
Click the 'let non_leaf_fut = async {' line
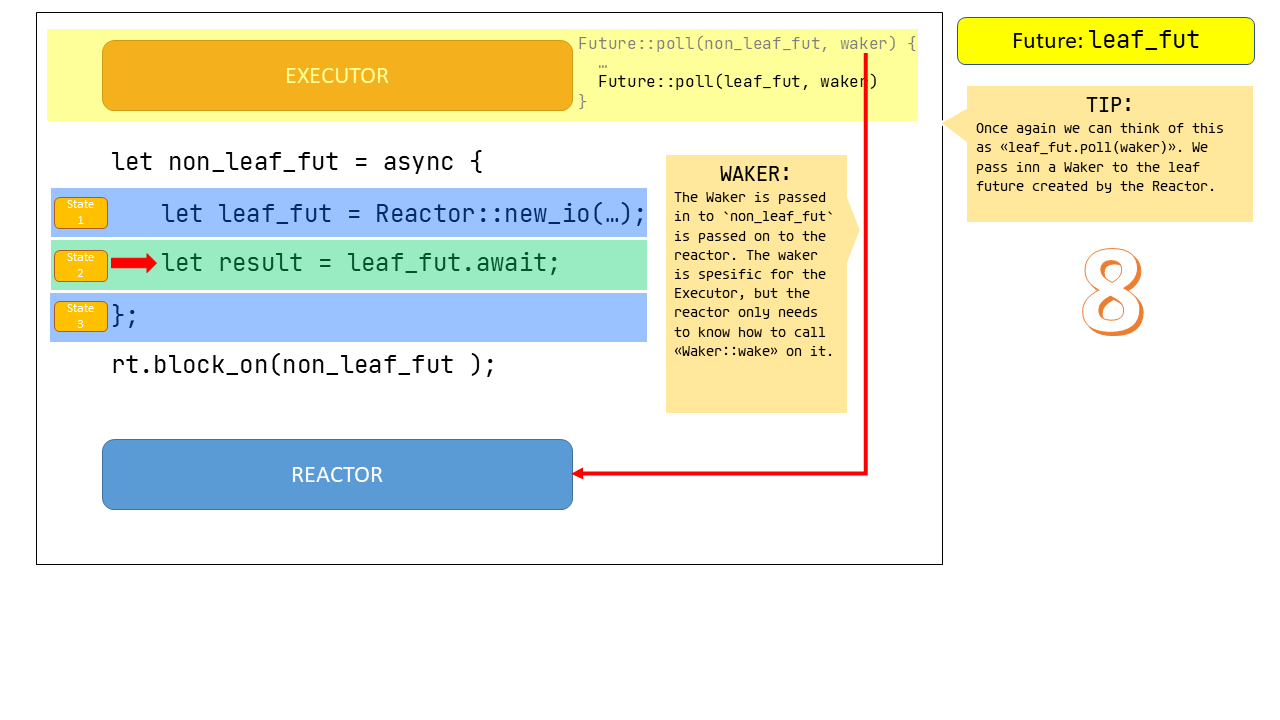coord(297,162)
